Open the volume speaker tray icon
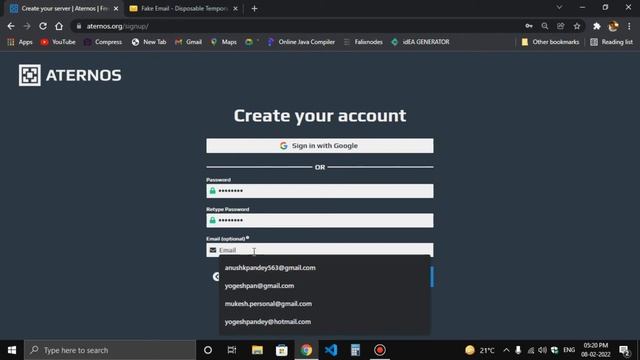The height and width of the screenshot is (360, 640). (542, 350)
